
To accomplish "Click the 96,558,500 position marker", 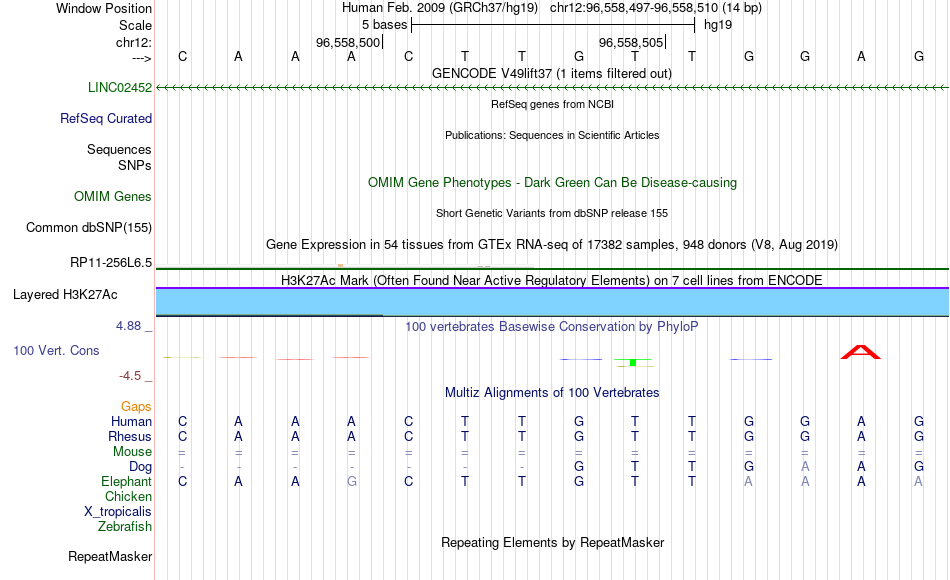I will click(x=348, y=42).
